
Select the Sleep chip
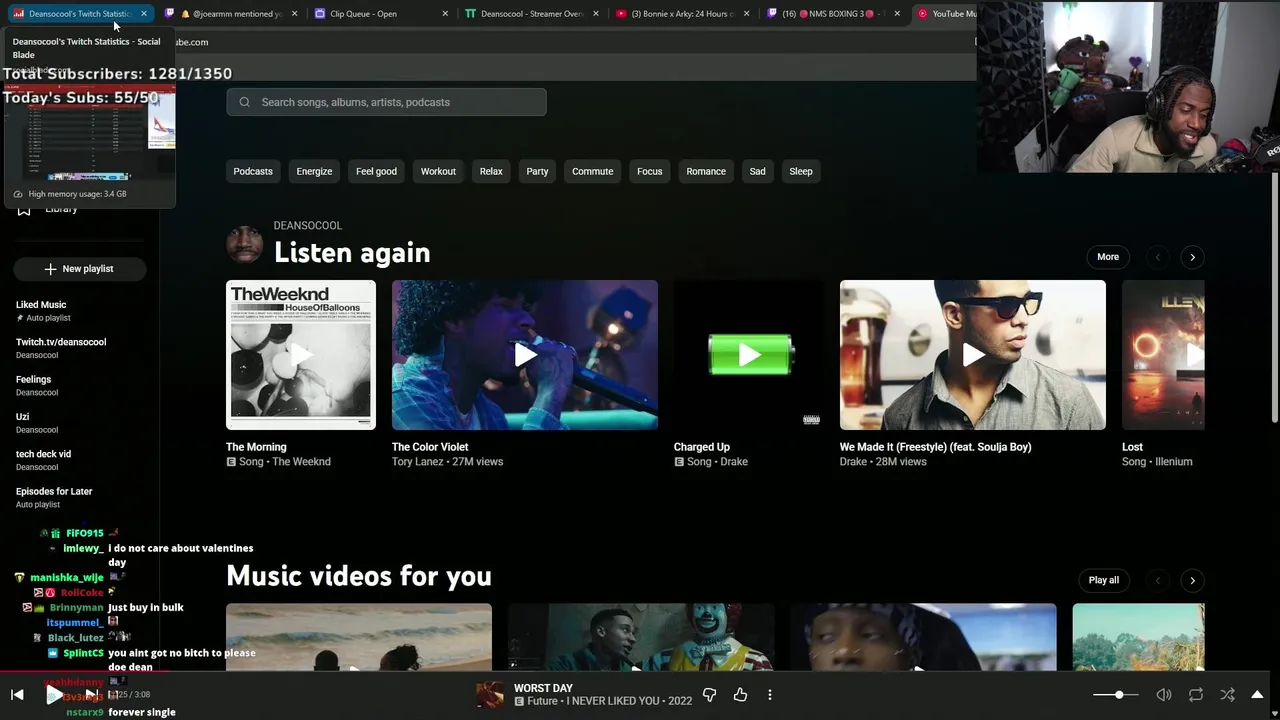(801, 171)
